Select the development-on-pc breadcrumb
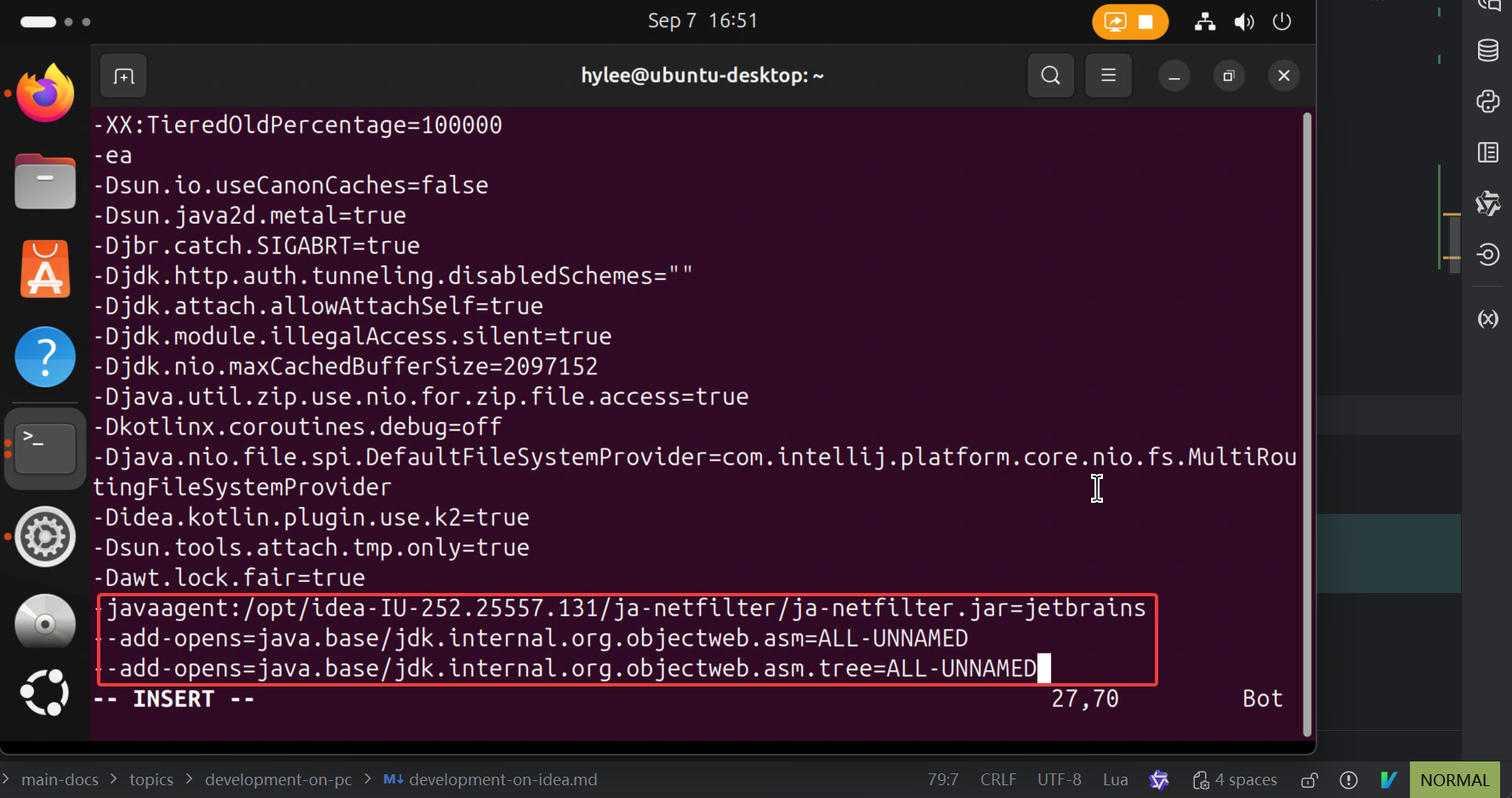The height and width of the screenshot is (798, 1512). point(278,780)
